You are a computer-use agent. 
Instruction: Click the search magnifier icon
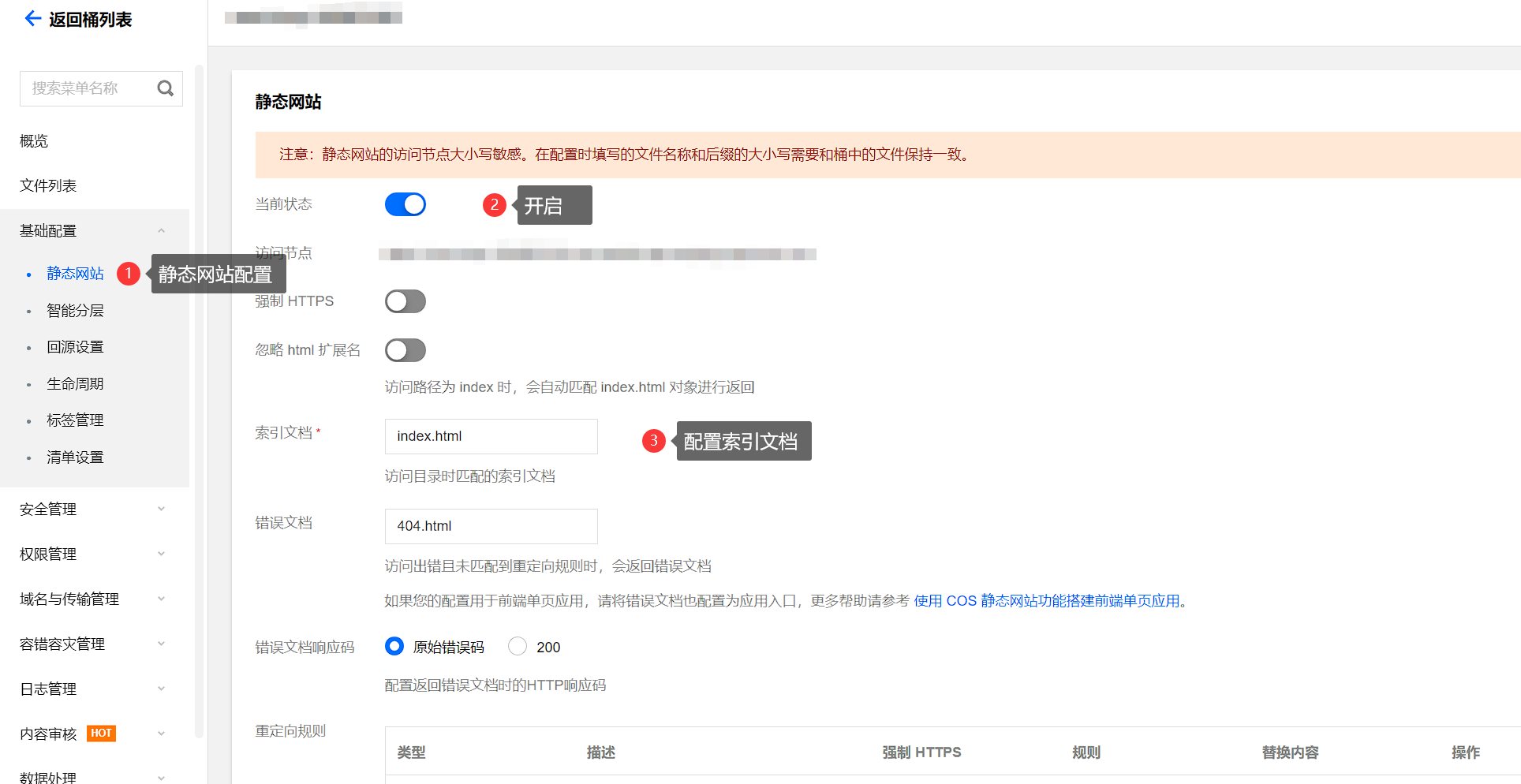click(x=165, y=88)
